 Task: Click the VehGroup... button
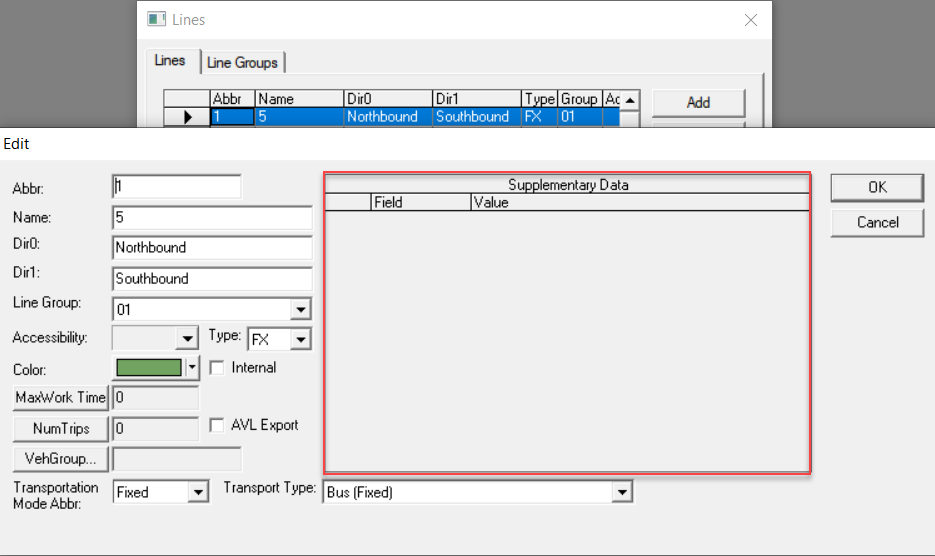(60, 459)
